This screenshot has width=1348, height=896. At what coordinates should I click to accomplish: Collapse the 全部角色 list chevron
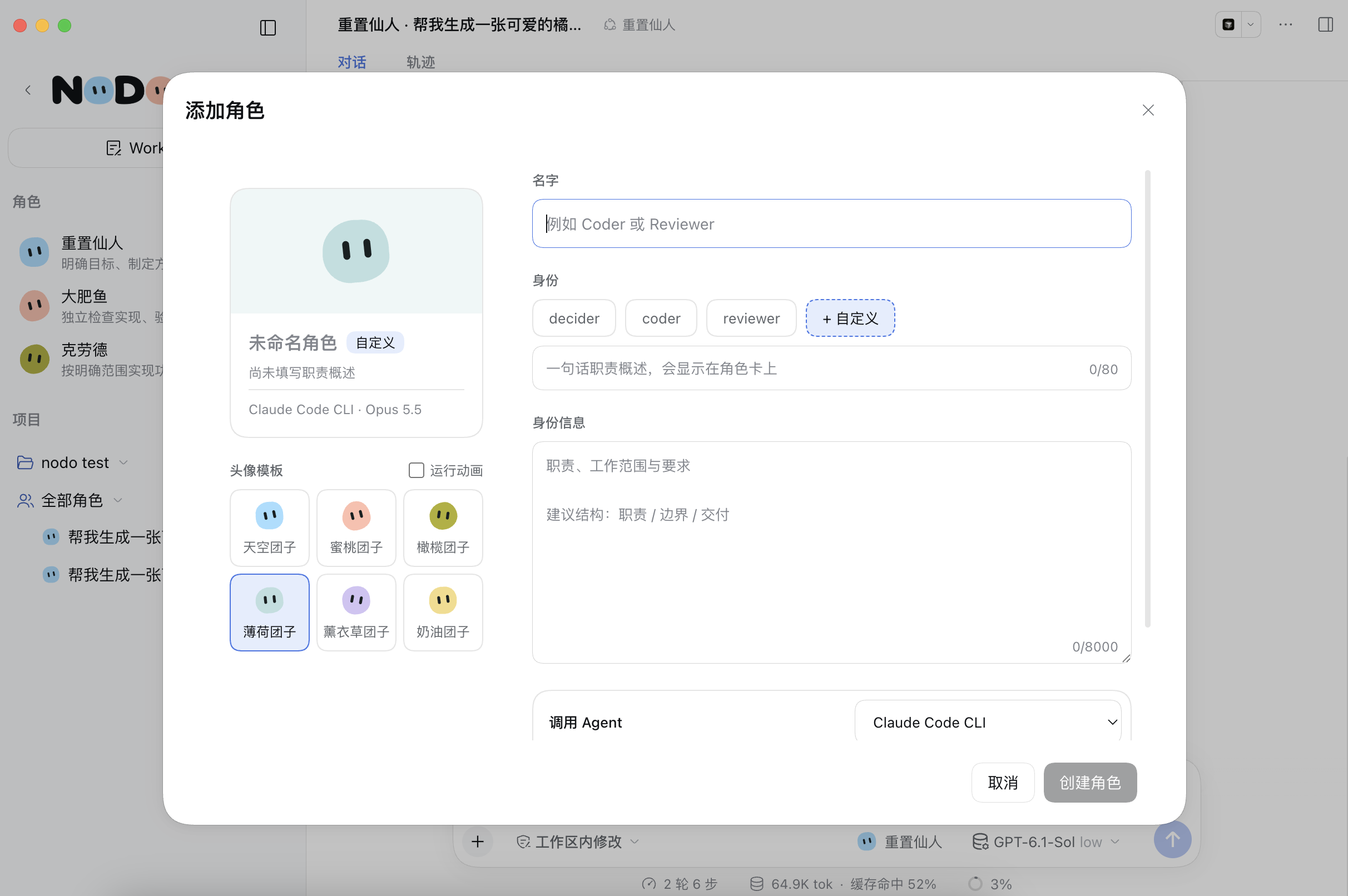point(118,501)
